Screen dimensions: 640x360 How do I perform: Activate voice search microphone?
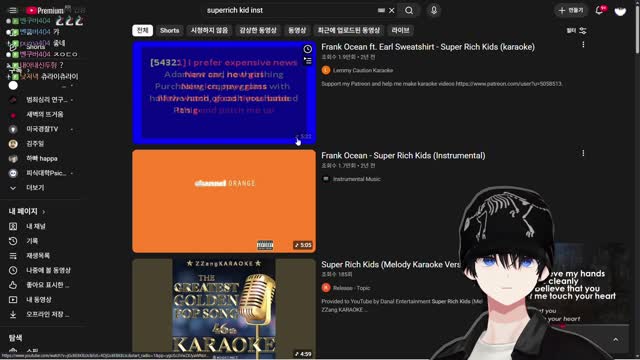[x=434, y=10]
